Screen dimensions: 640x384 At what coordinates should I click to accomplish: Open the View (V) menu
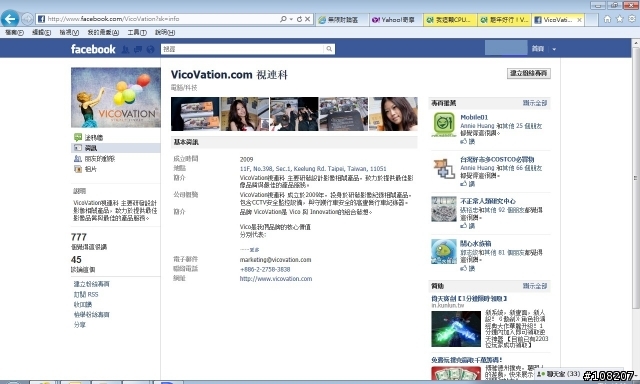(x=69, y=32)
